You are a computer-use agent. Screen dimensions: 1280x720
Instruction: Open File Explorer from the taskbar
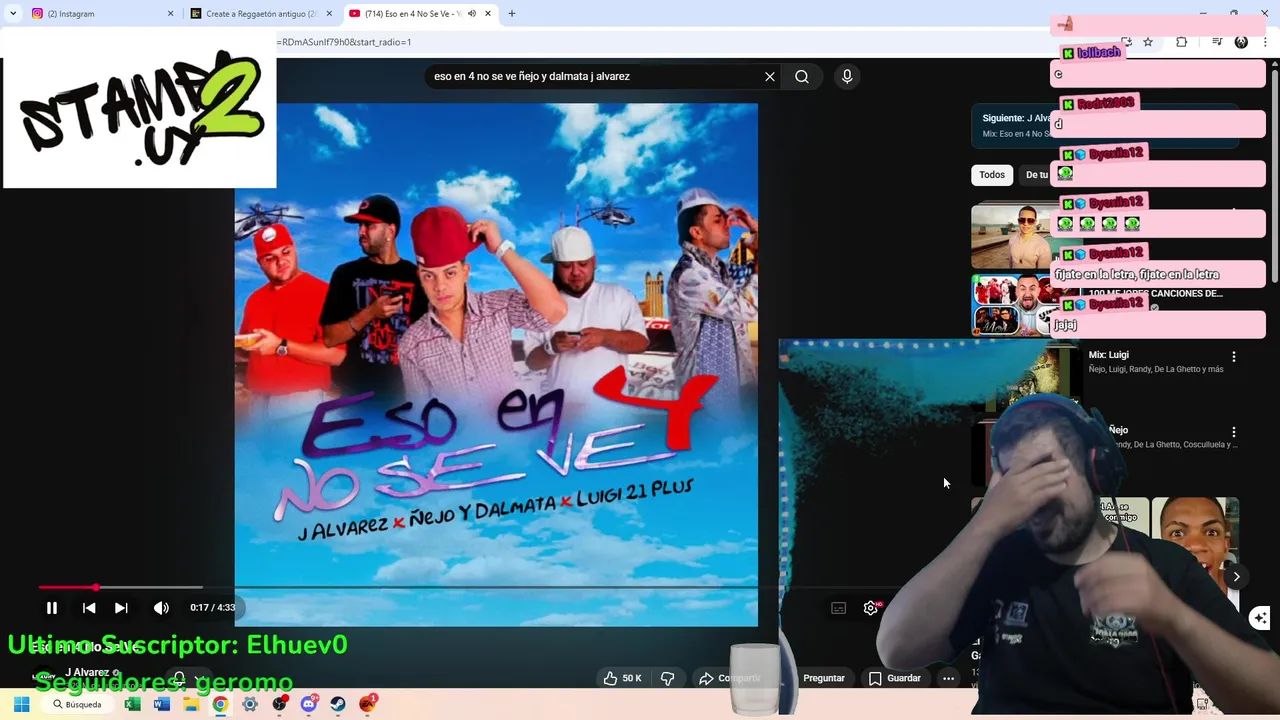tap(191, 704)
